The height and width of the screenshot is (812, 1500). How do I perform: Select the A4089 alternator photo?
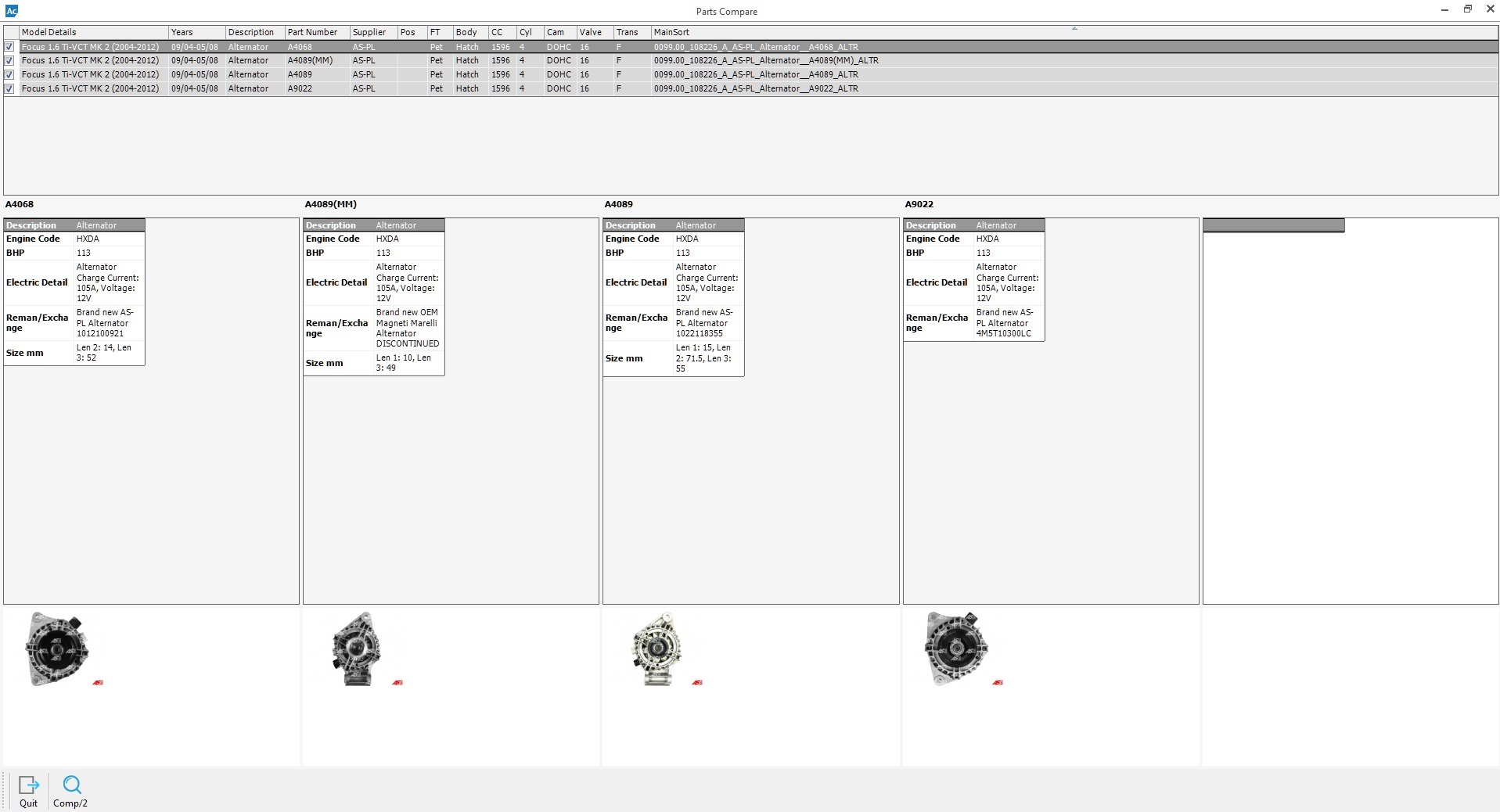point(656,649)
